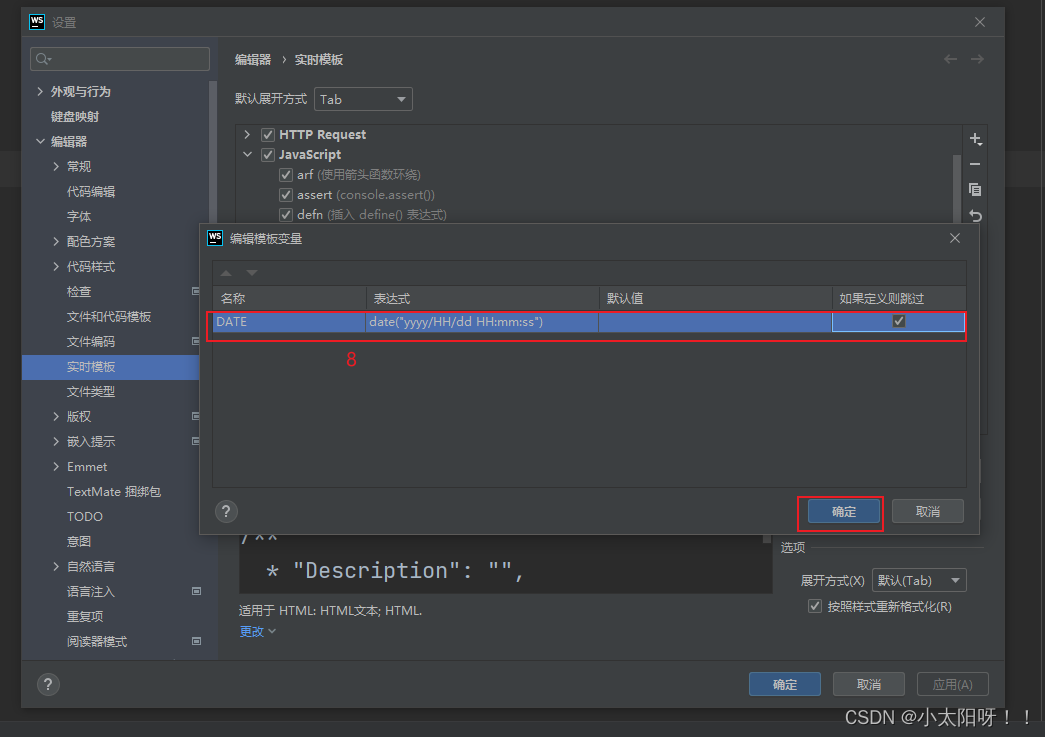The image size is (1045, 737).
Task: Open the TODO settings section
Action: tap(84, 516)
